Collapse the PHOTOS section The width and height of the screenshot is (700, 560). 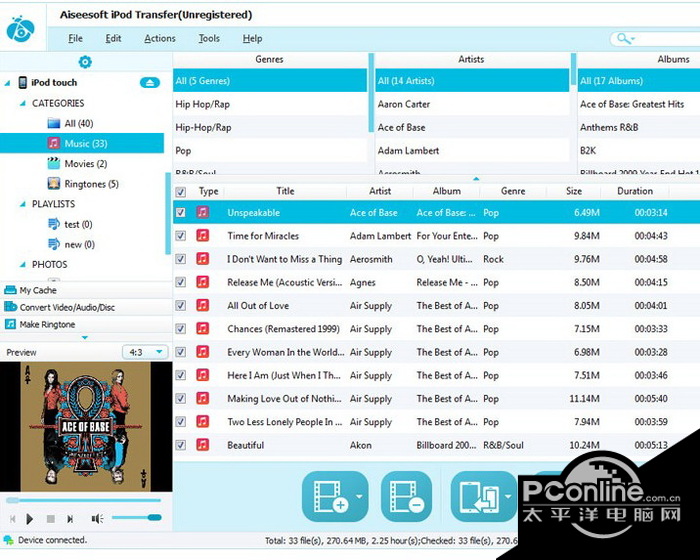[22, 265]
